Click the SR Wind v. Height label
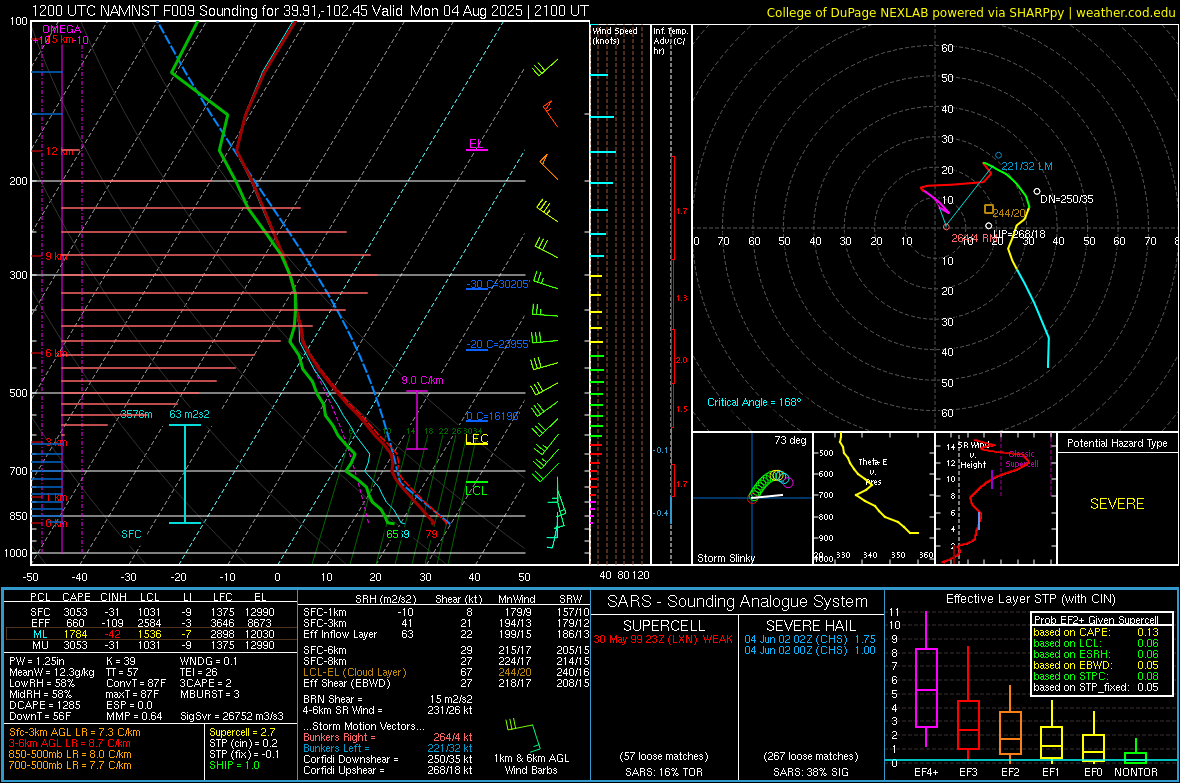This screenshot has height=783, width=1180. tap(974, 455)
